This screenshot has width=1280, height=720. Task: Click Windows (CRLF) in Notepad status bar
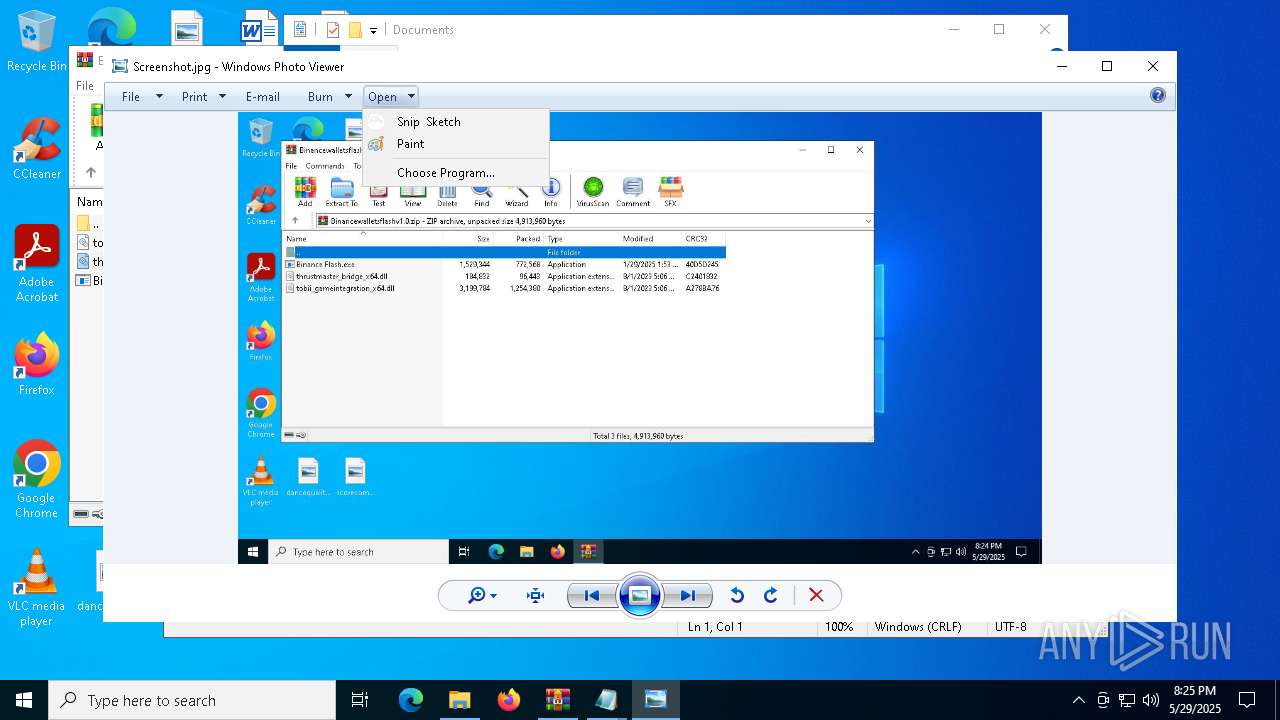click(x=918, y=627)
